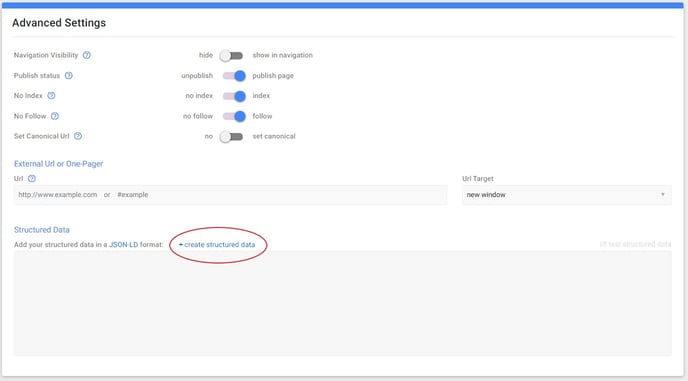Click the help icon next to No Index

coord(51,96)
